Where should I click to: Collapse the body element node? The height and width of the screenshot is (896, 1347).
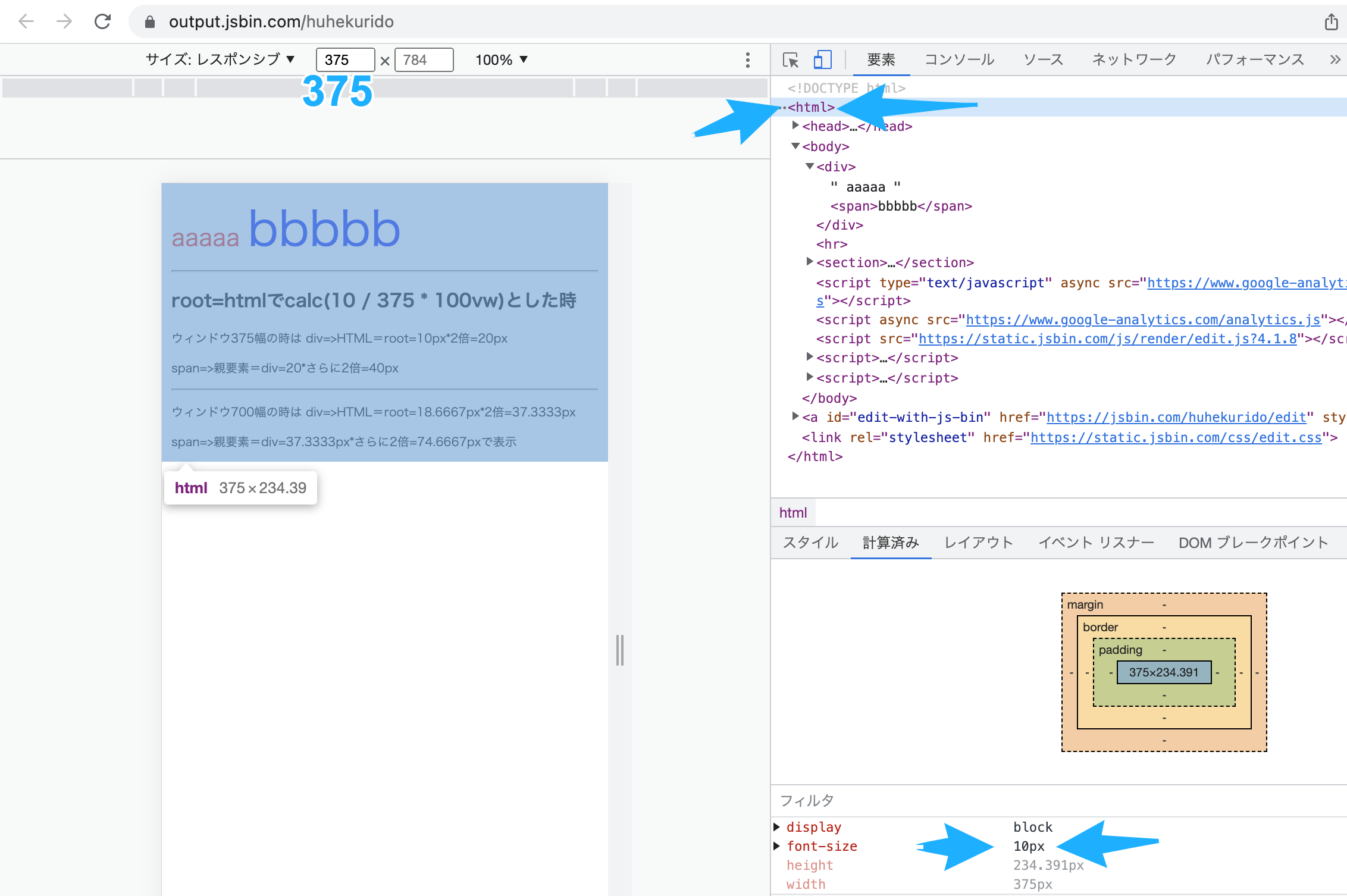pyautogui.click(x=795, y=146)
